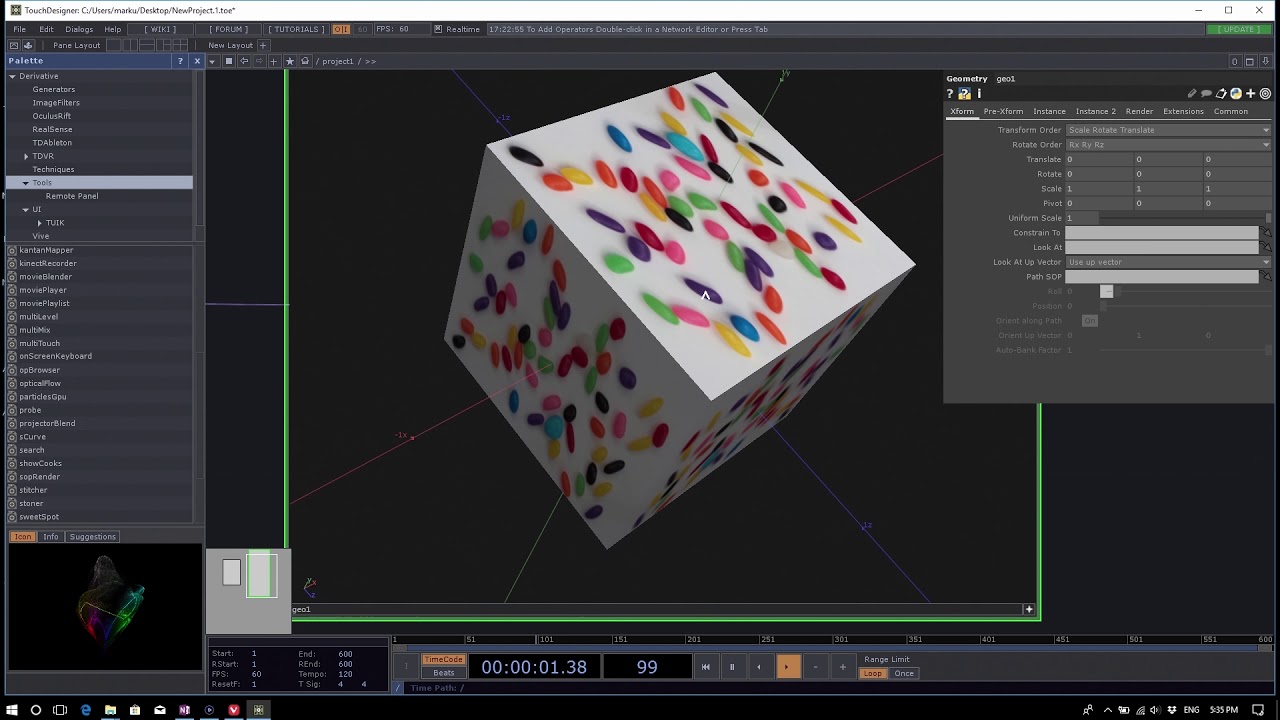This screenshot has height=720, width=1280.
Task: Open the path bar dropdown arrow
Action: pyautogui.click(x=211, y=61)
